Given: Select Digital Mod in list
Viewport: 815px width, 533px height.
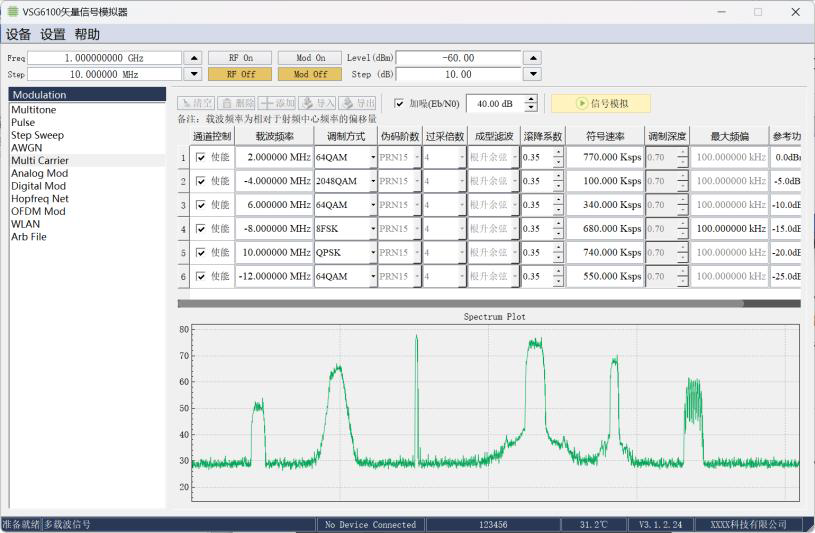Looking at the screenshot, I should pyautogui.click(x=87, y=186).
